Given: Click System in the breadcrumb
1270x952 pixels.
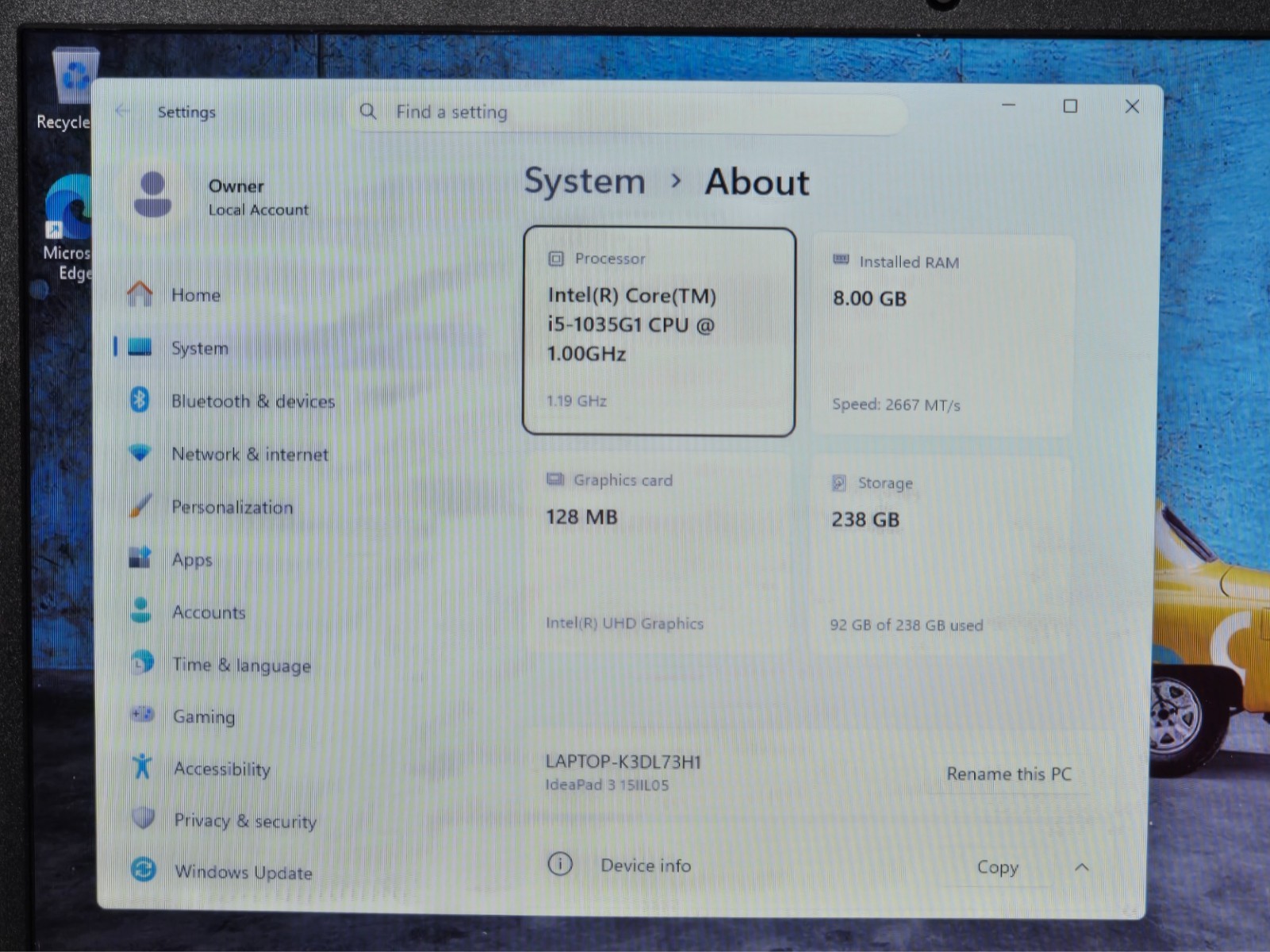Looking at the screenshot, I should 585,182.
